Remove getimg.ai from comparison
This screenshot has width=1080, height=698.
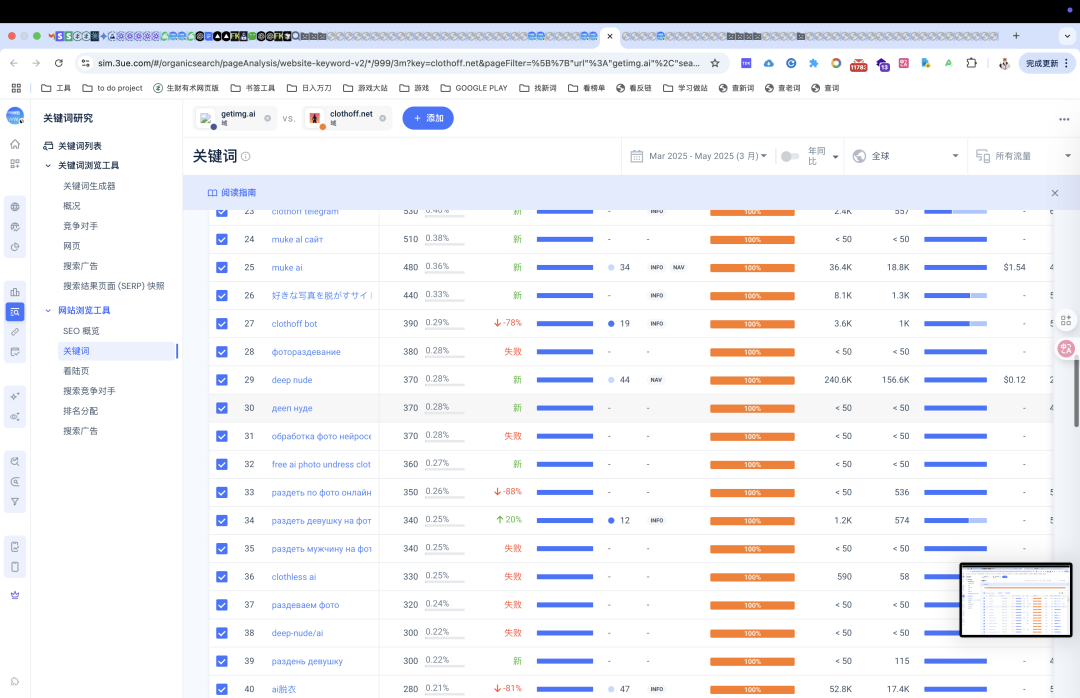click(267, 119)
